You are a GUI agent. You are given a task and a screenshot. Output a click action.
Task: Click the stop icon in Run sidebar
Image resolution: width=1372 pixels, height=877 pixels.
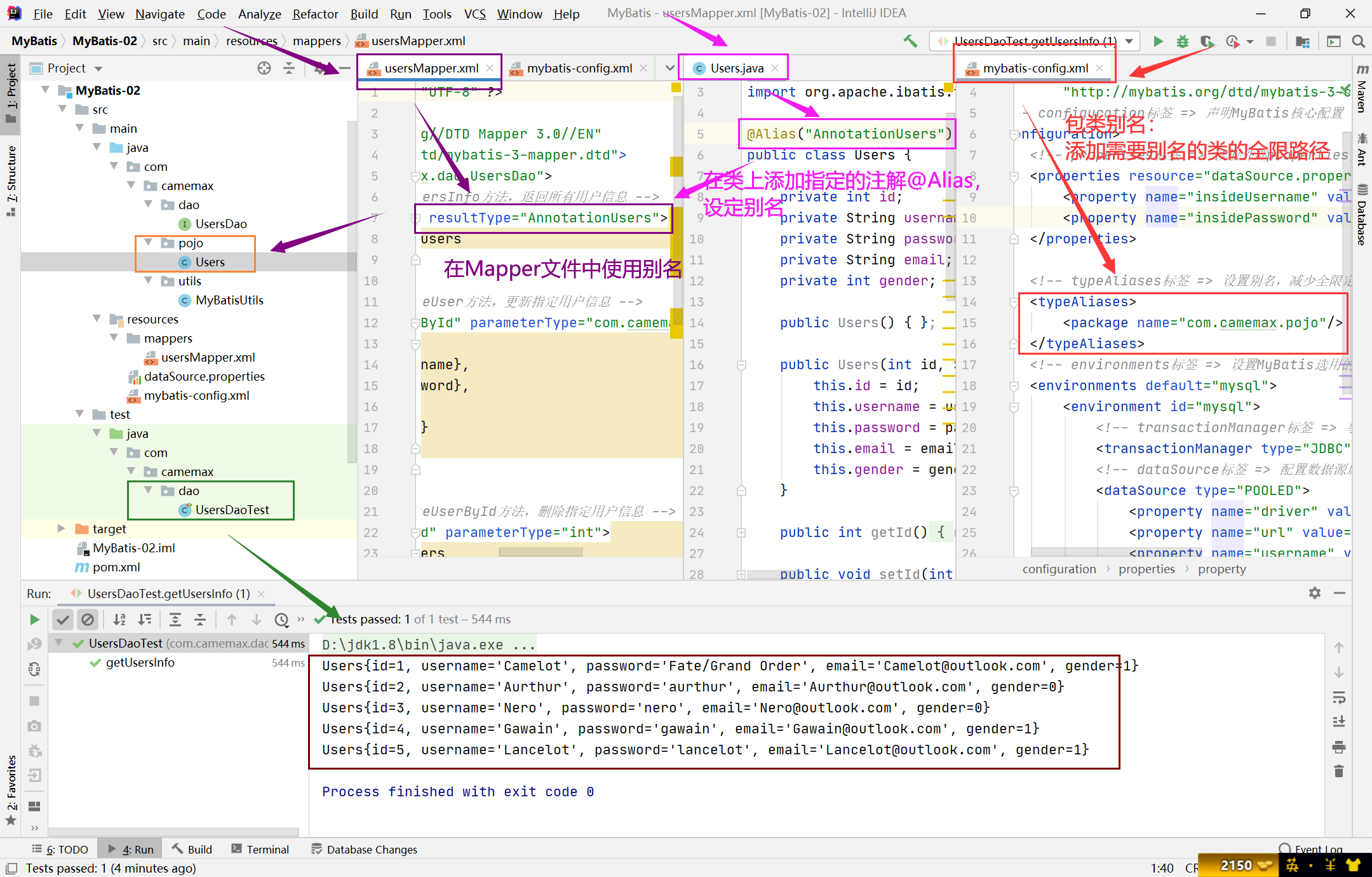click(x=34, y=700)
